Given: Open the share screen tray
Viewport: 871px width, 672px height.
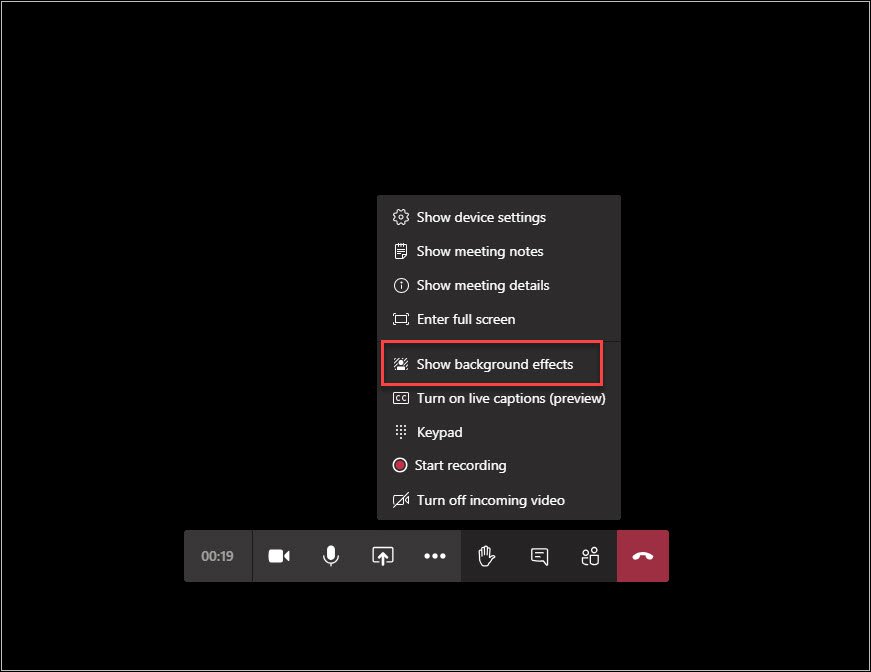Looking at the screenshot, I should [x=383, y=556].
